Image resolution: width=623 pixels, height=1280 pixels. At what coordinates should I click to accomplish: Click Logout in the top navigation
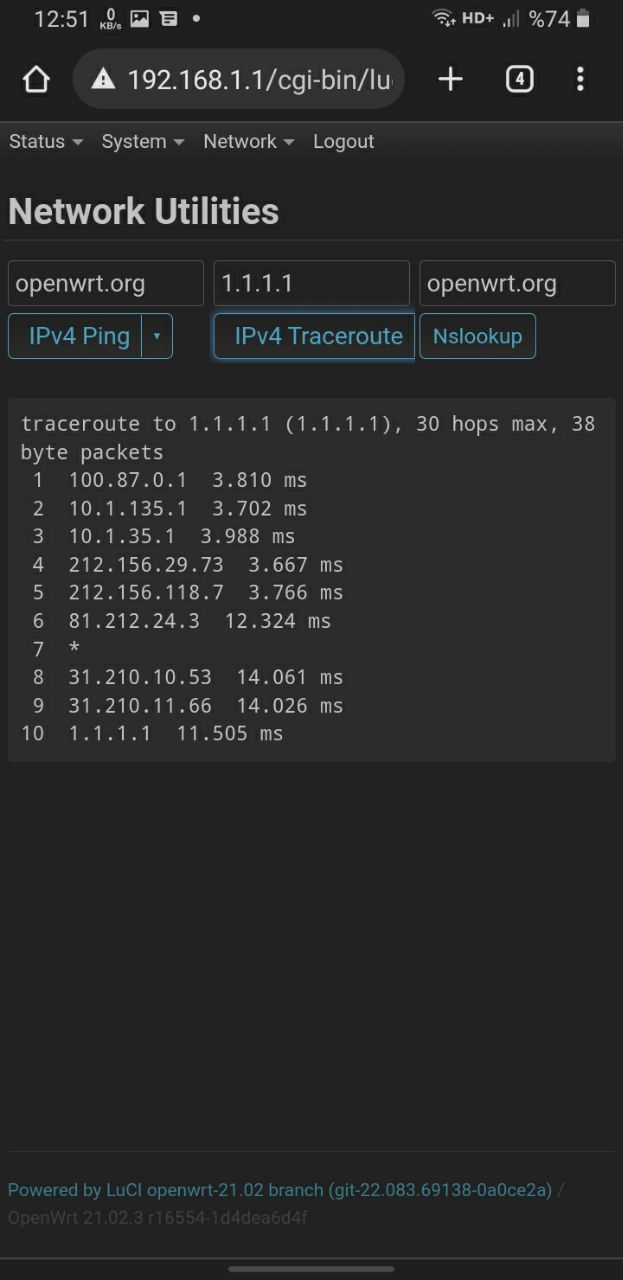pyautogui.click(x=343, y=142)
